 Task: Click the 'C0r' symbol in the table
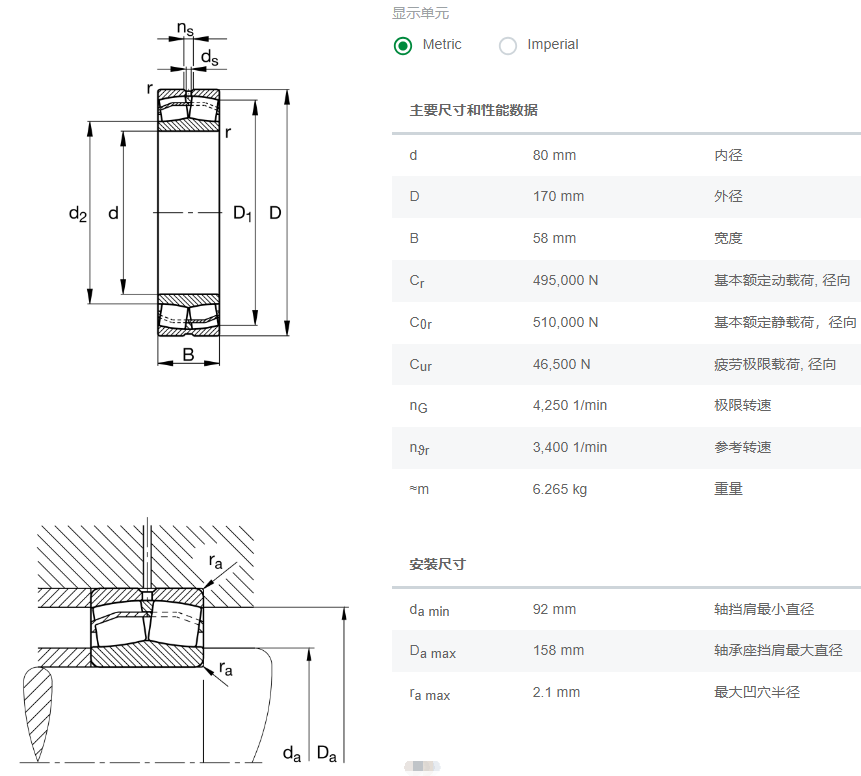click(421, 323)
